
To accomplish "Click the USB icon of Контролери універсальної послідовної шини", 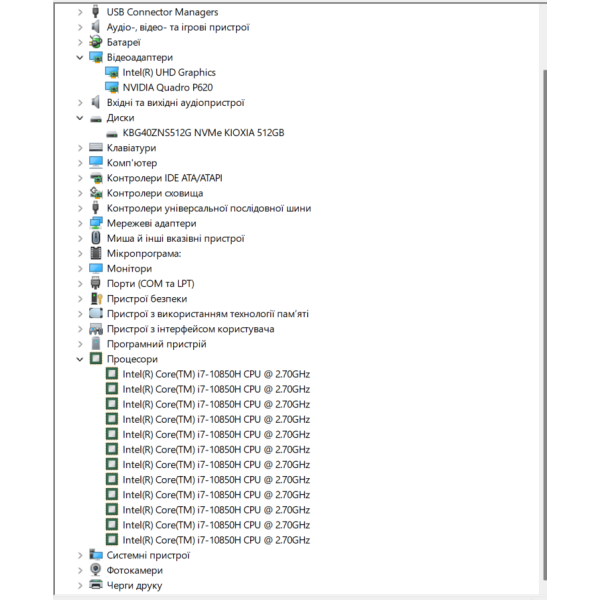I will pos(96,208).
